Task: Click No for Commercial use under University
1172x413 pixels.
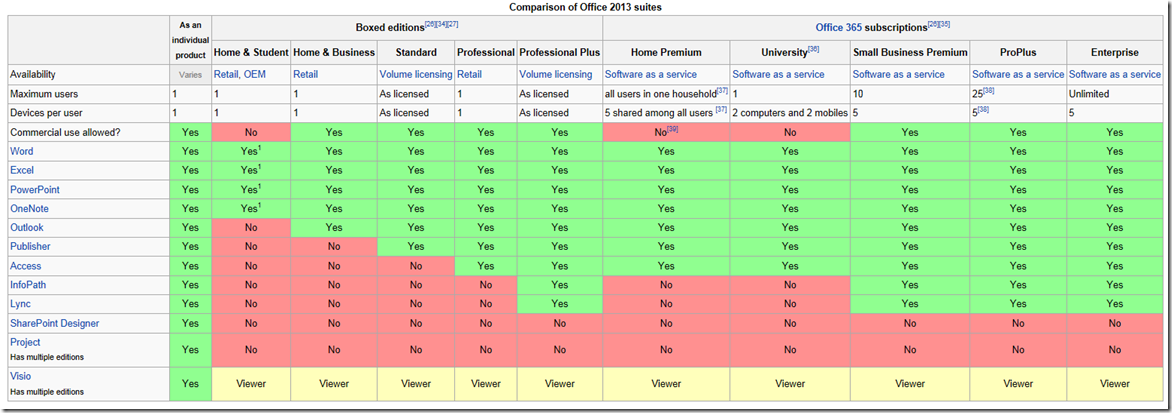Action: [790, 131]
